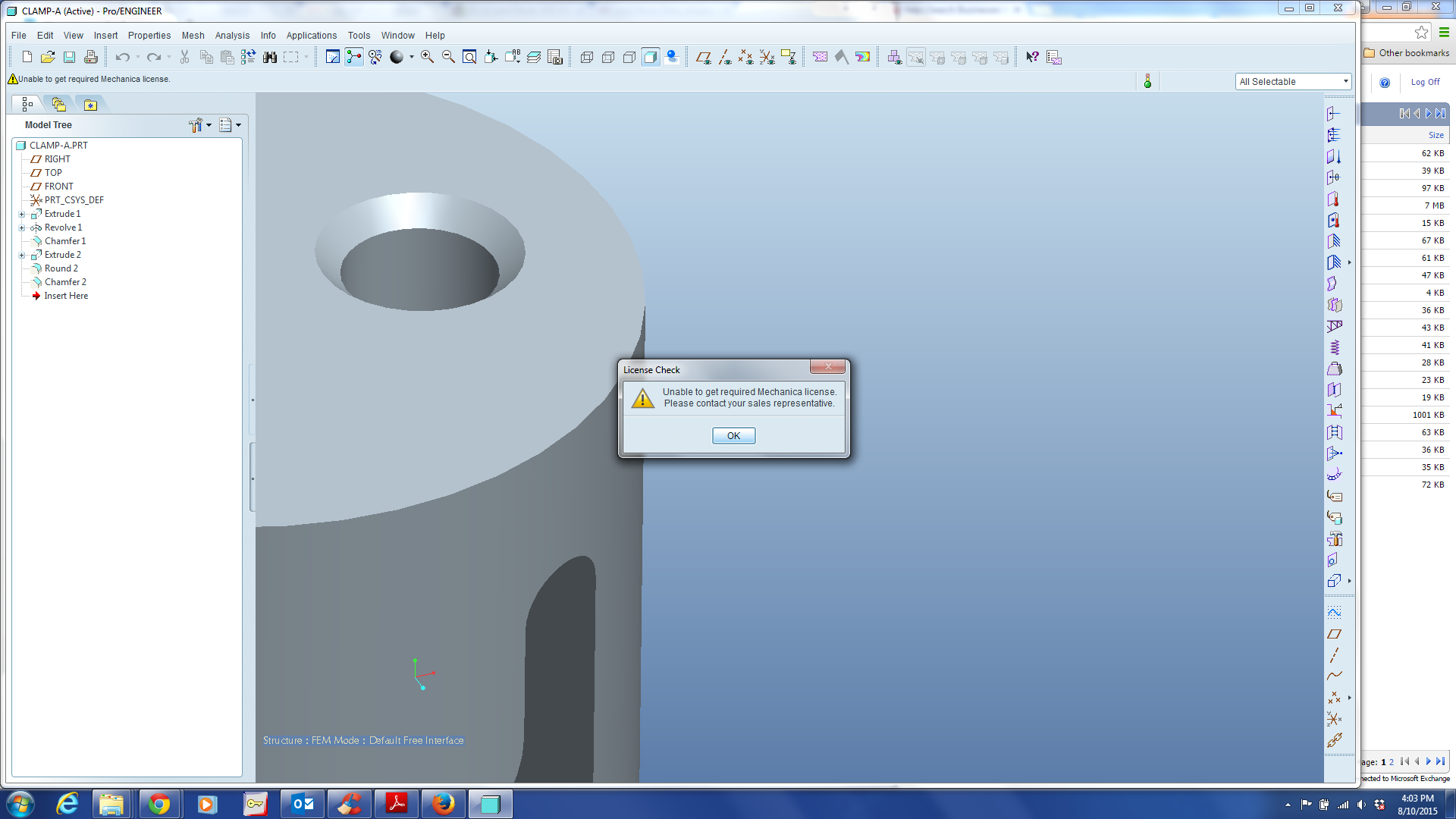
Task: Open the model display sphere icon
Action: (396, 57)
